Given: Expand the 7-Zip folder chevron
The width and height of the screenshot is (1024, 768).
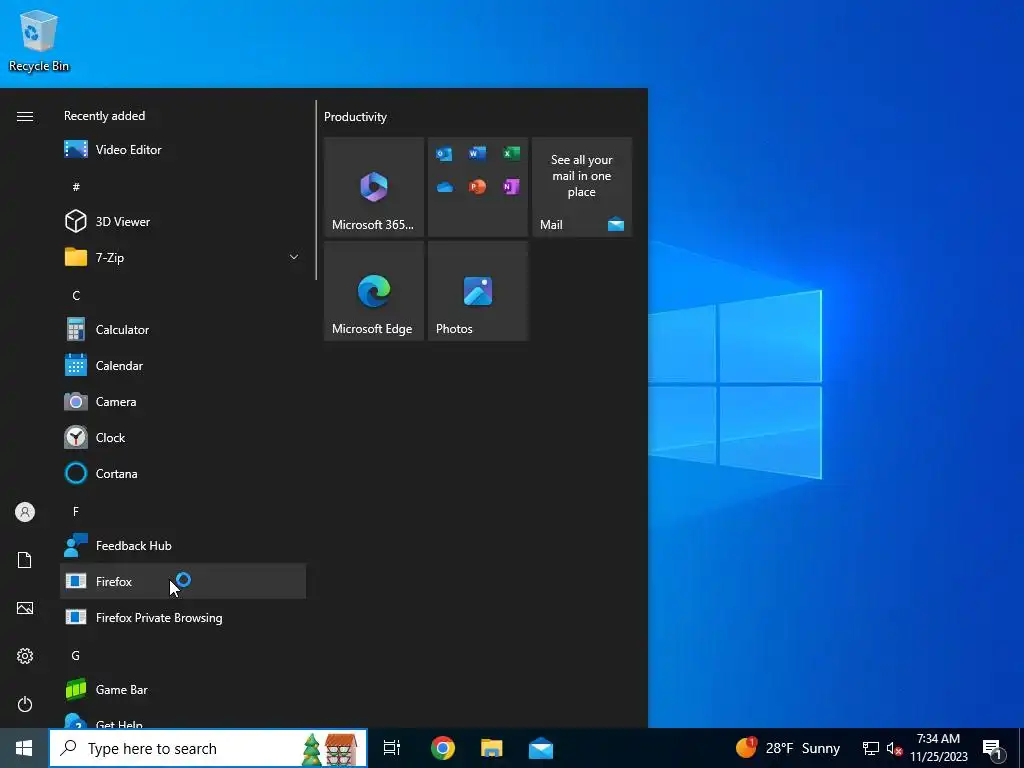Looking at the screenshot, I should [x=294, y=257].
